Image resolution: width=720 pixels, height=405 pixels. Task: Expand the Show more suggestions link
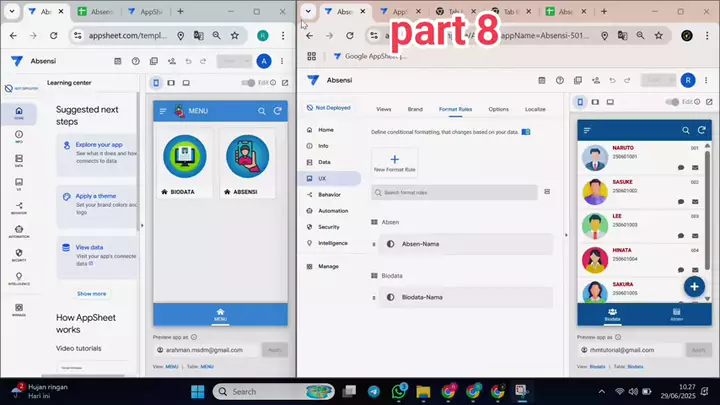pyautogui.click(x=91, y=294)
